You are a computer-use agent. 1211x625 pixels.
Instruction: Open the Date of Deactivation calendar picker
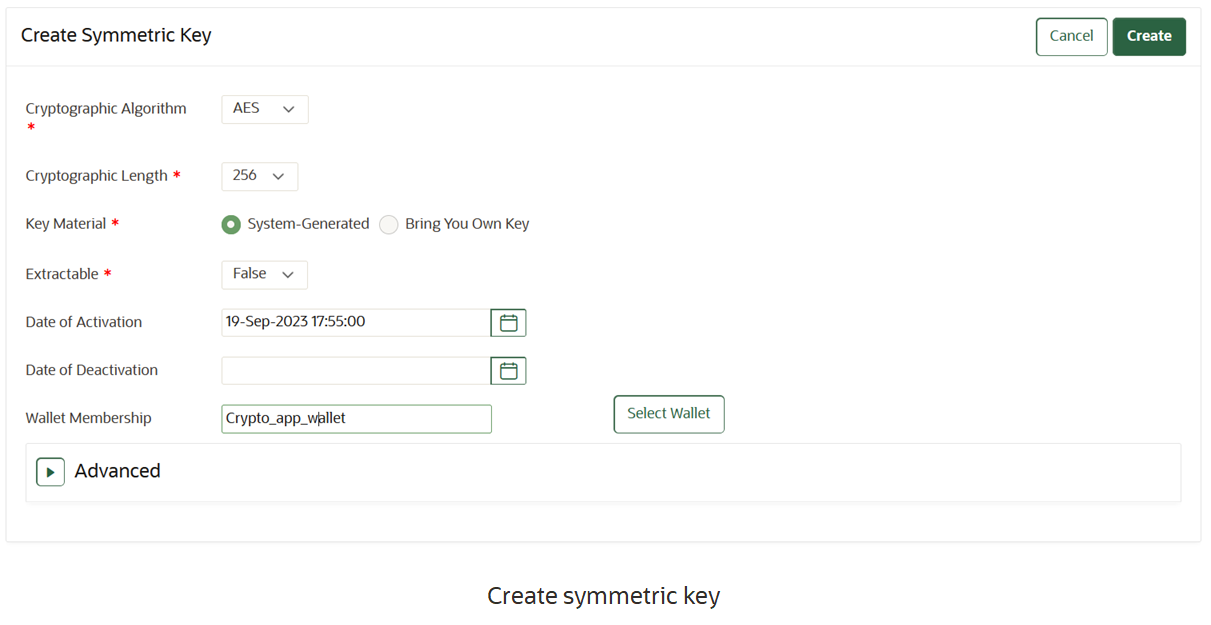[x=508, y=370]
